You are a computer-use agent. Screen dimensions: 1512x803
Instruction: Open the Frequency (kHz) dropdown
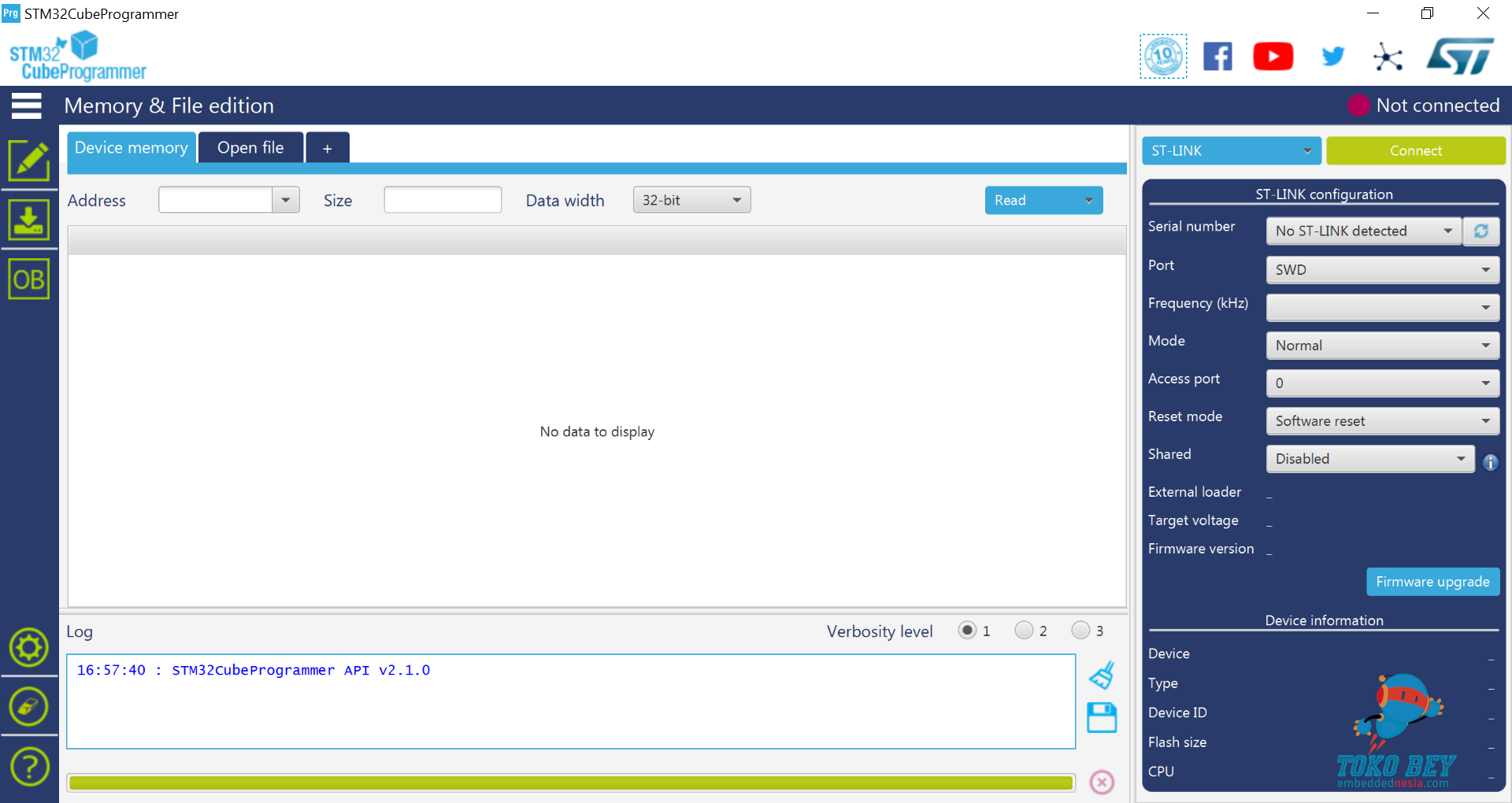tap(1383, 307)
